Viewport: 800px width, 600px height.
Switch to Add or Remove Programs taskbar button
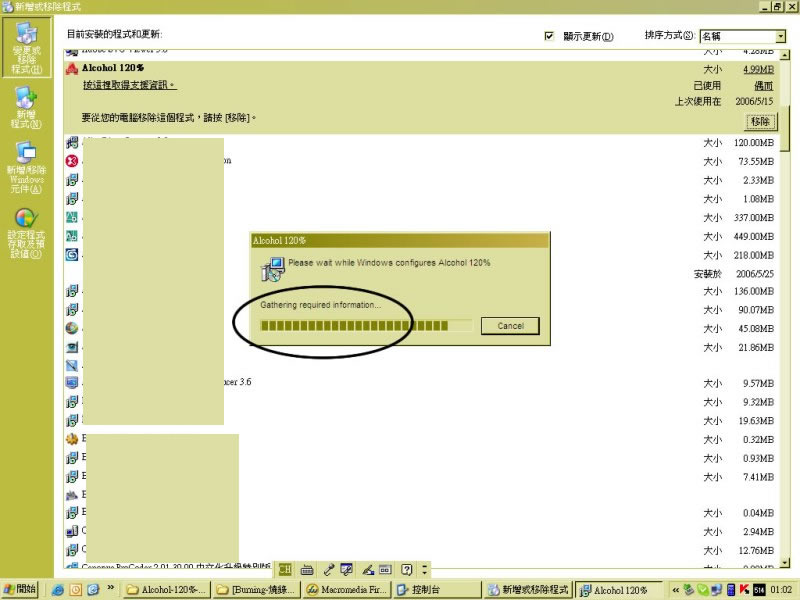[529, 590]
